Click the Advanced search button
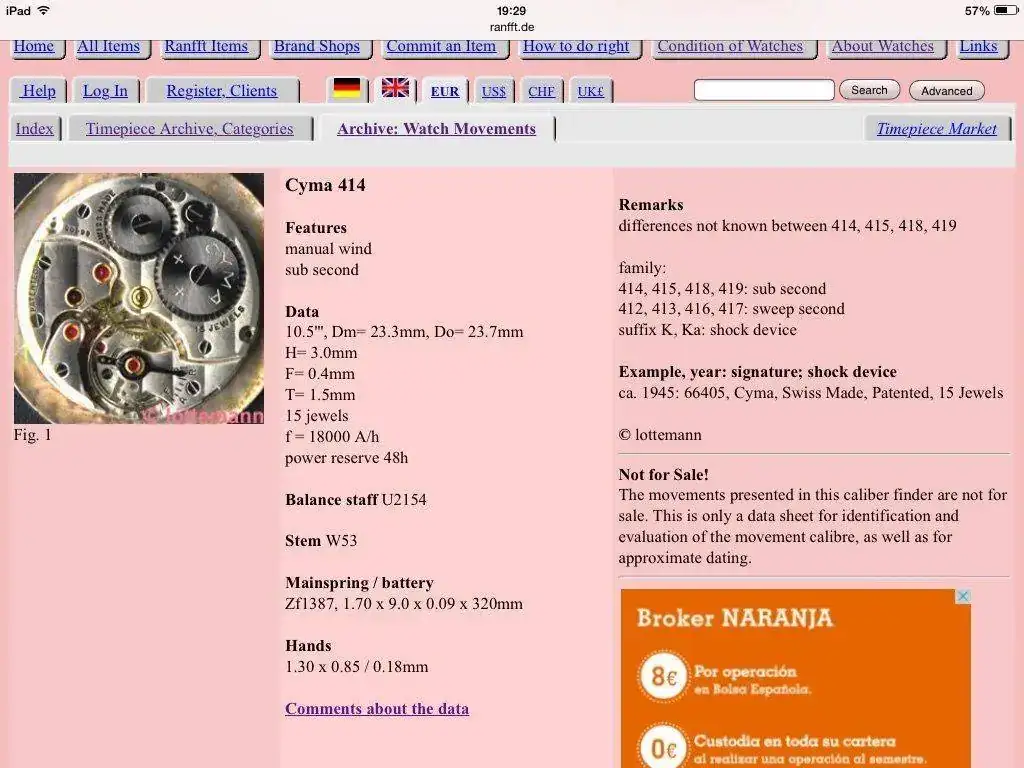The width and height of the screenshot is (1024, 768). click(946, 91)
